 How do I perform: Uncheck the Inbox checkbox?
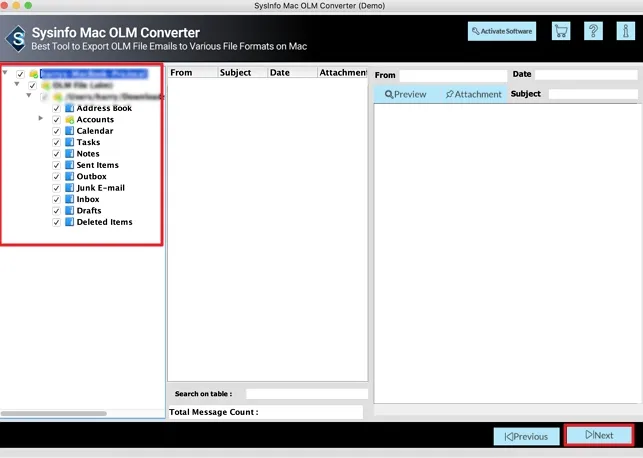tap(57, 200)
